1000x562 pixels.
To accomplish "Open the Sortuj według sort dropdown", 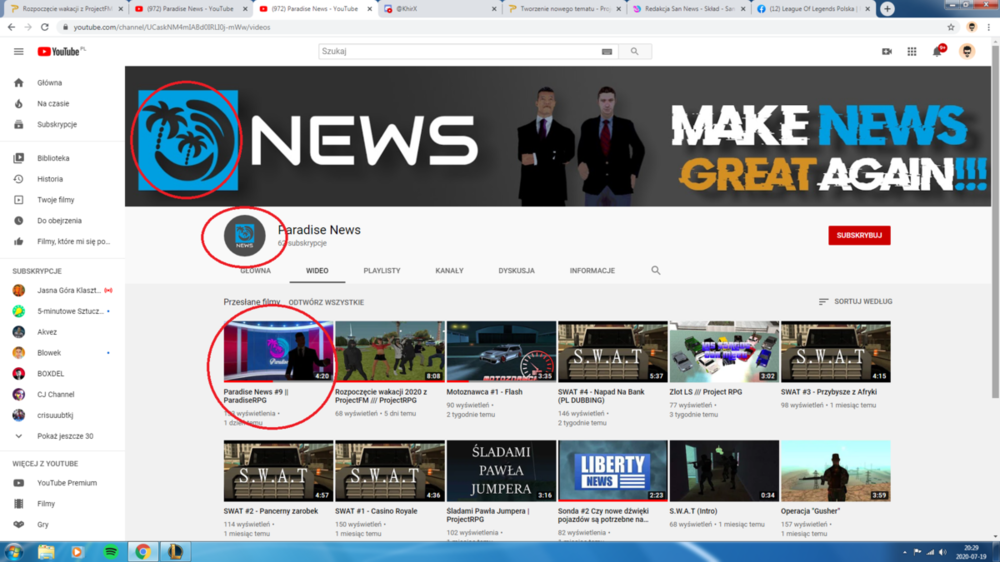I will [x=855, y=302].
